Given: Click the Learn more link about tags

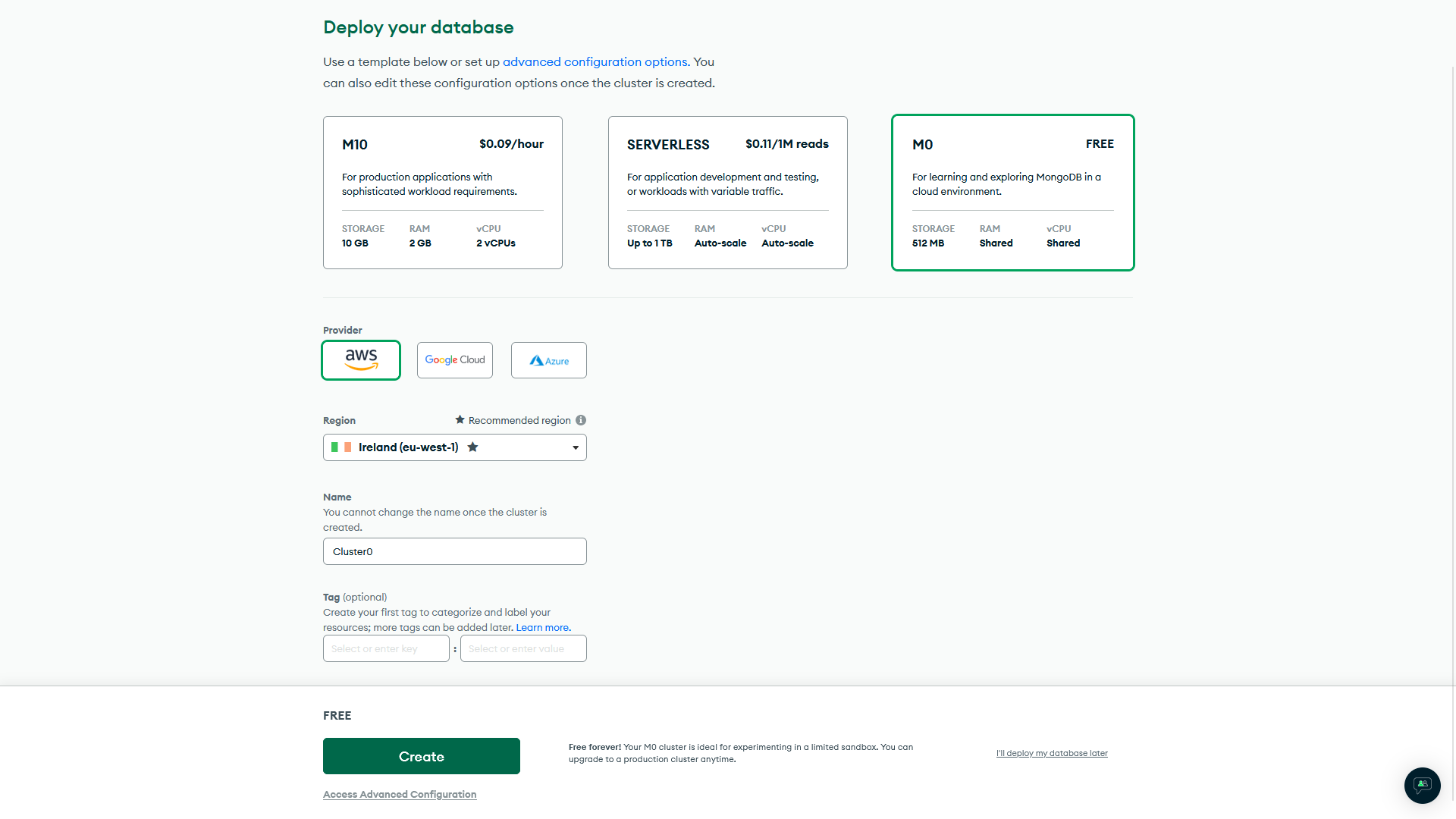Looking at the screenshot, I should point(543,627).
